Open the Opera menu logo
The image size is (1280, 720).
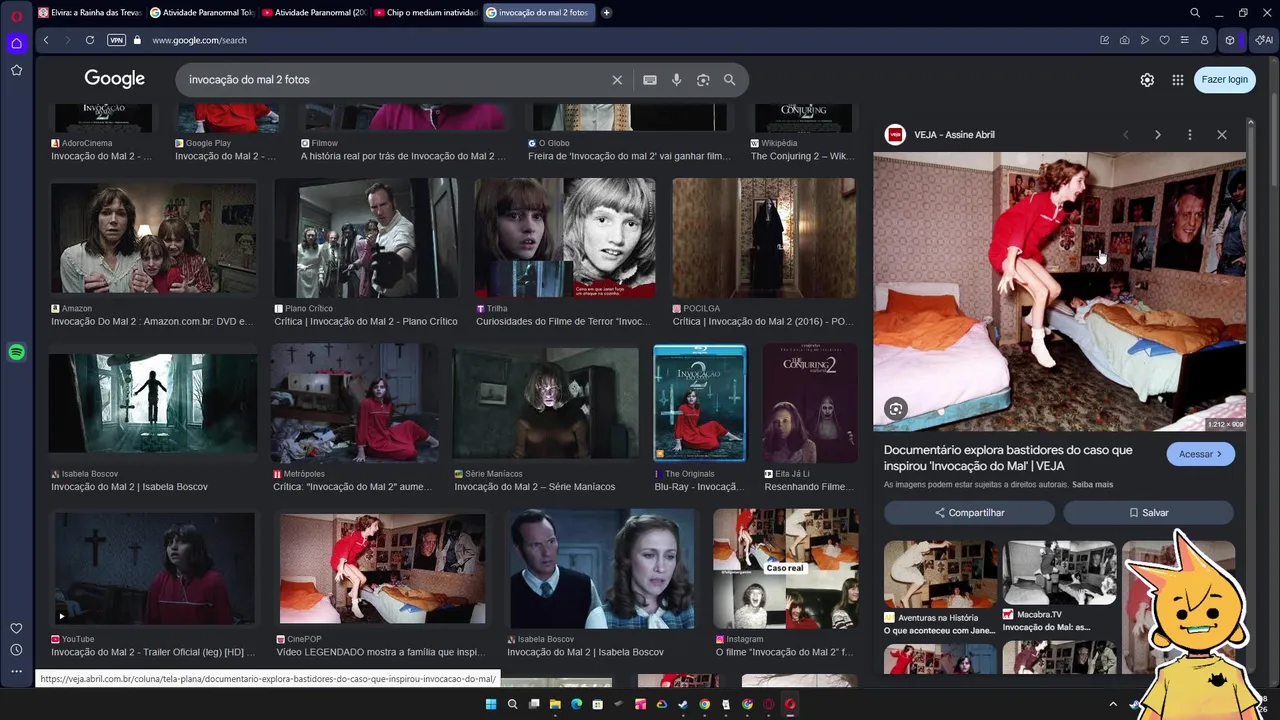[16, 15]
